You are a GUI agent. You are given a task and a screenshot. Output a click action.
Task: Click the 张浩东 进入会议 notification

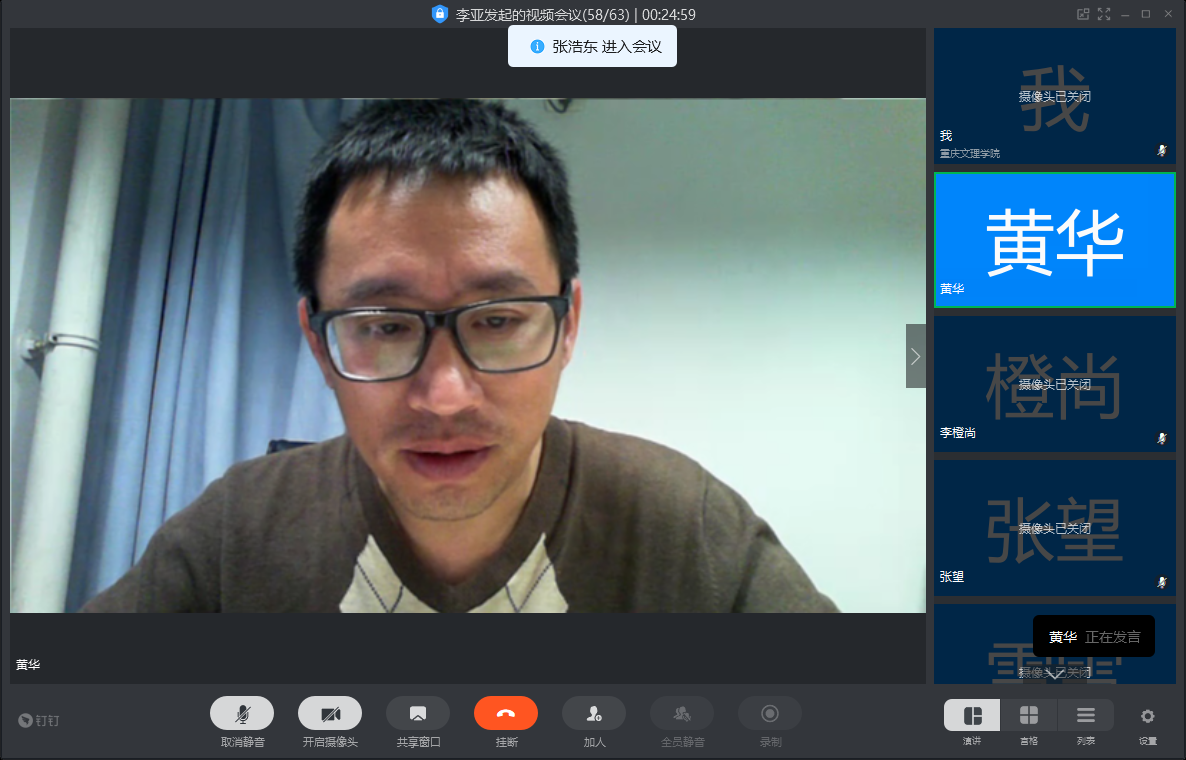click(x=592, y=46)
